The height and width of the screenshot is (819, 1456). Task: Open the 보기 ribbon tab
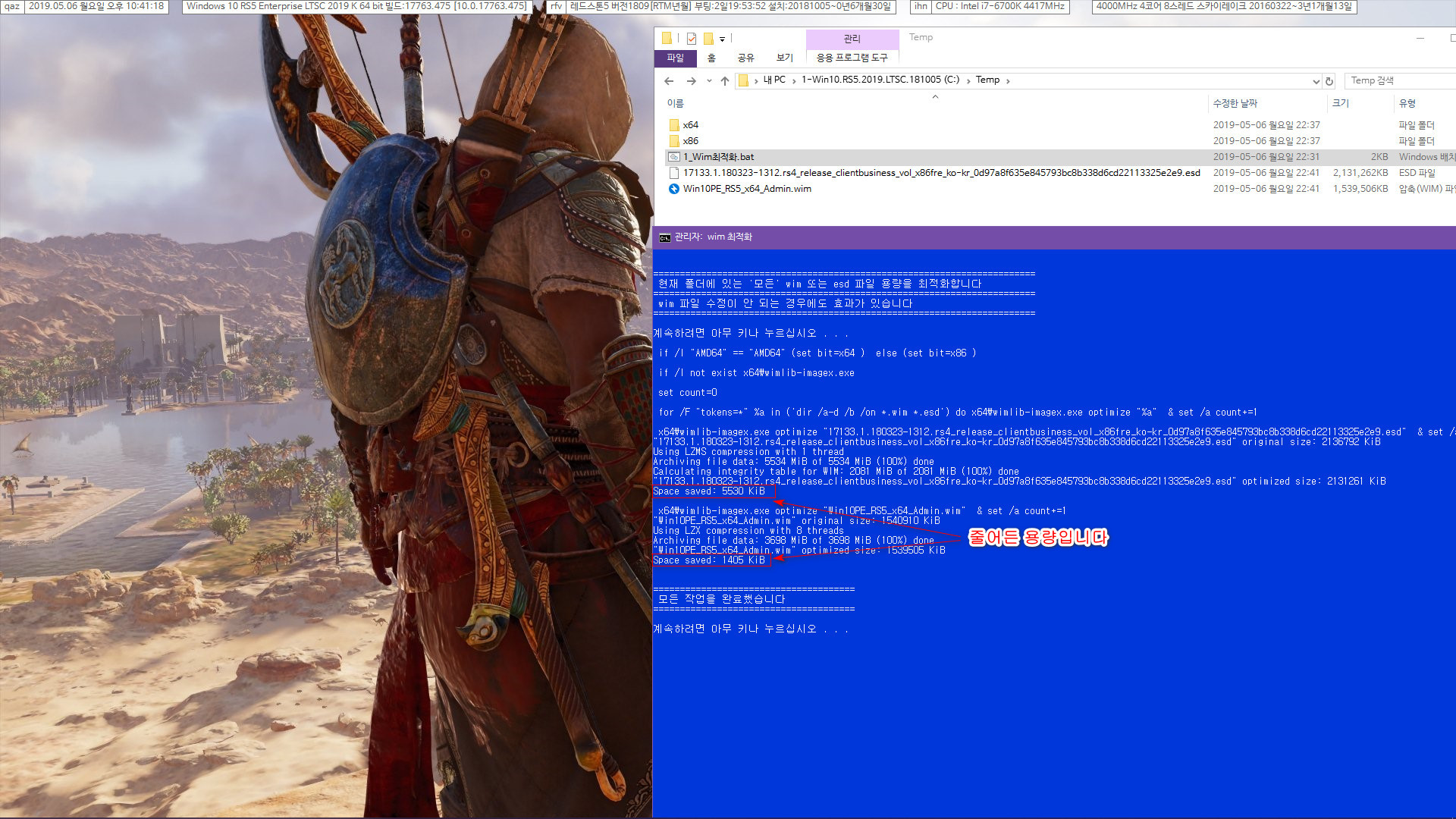784,58
